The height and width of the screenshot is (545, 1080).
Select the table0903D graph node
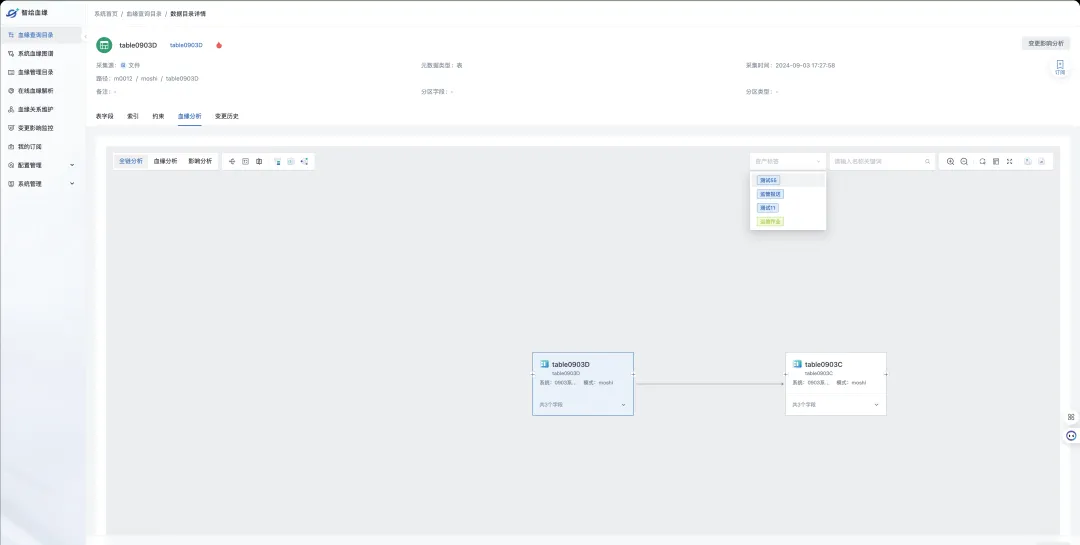583,384
